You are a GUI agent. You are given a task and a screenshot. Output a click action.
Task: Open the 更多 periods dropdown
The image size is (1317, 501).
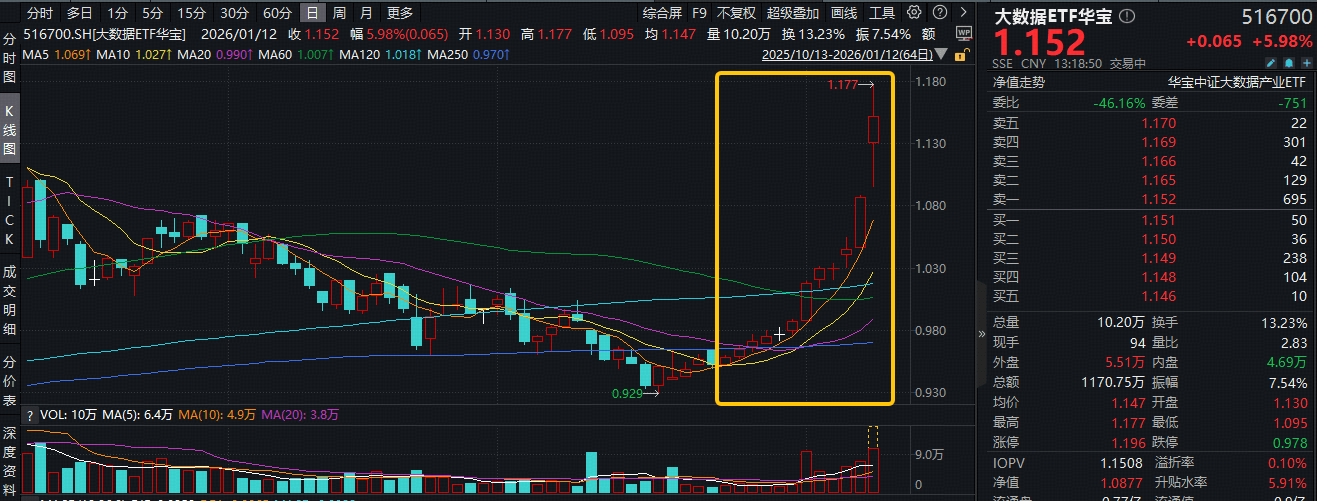point(399,13)
